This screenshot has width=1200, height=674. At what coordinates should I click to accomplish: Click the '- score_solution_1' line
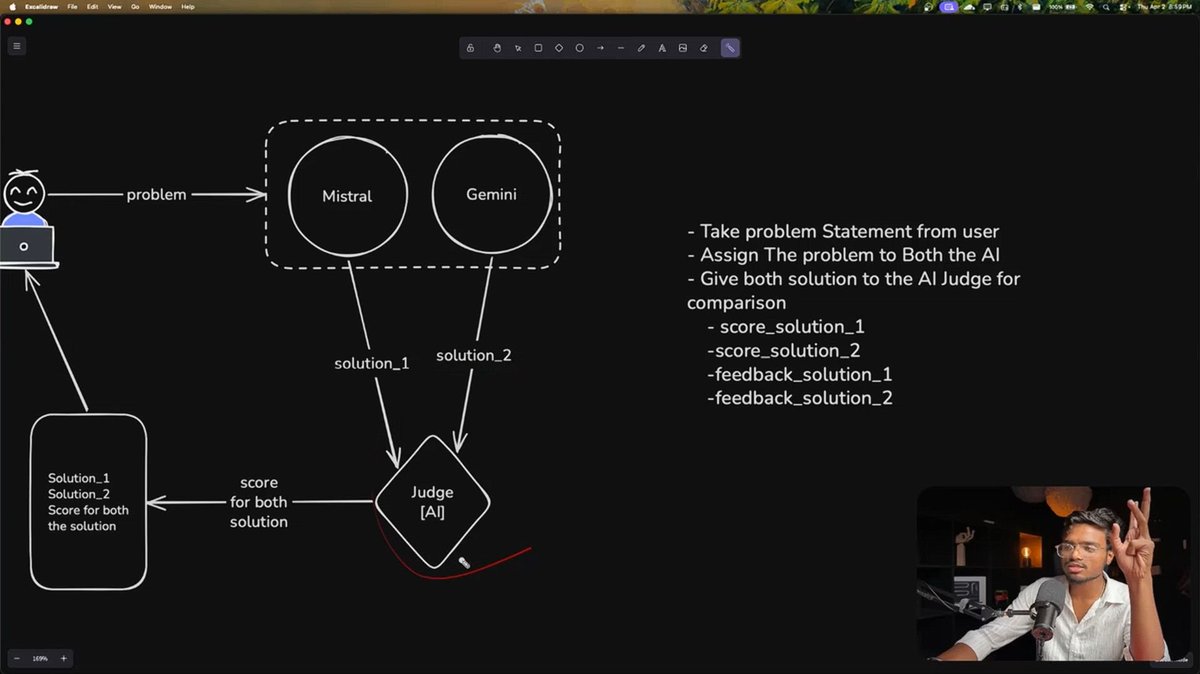click(786, 327)
